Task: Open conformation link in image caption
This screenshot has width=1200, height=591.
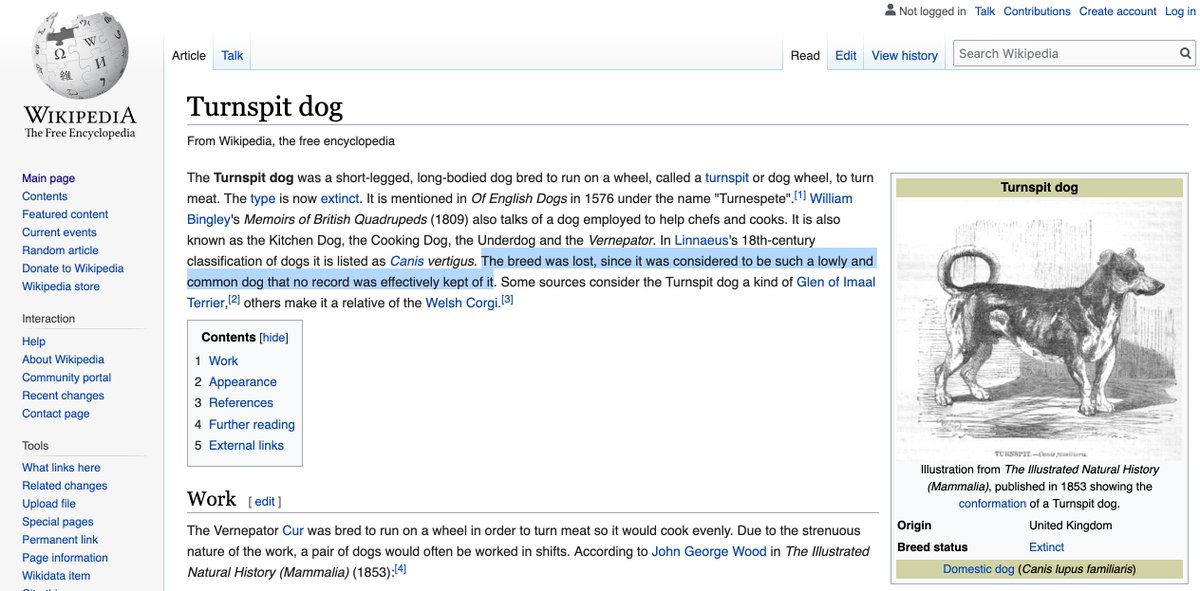Action: (992, 503)
